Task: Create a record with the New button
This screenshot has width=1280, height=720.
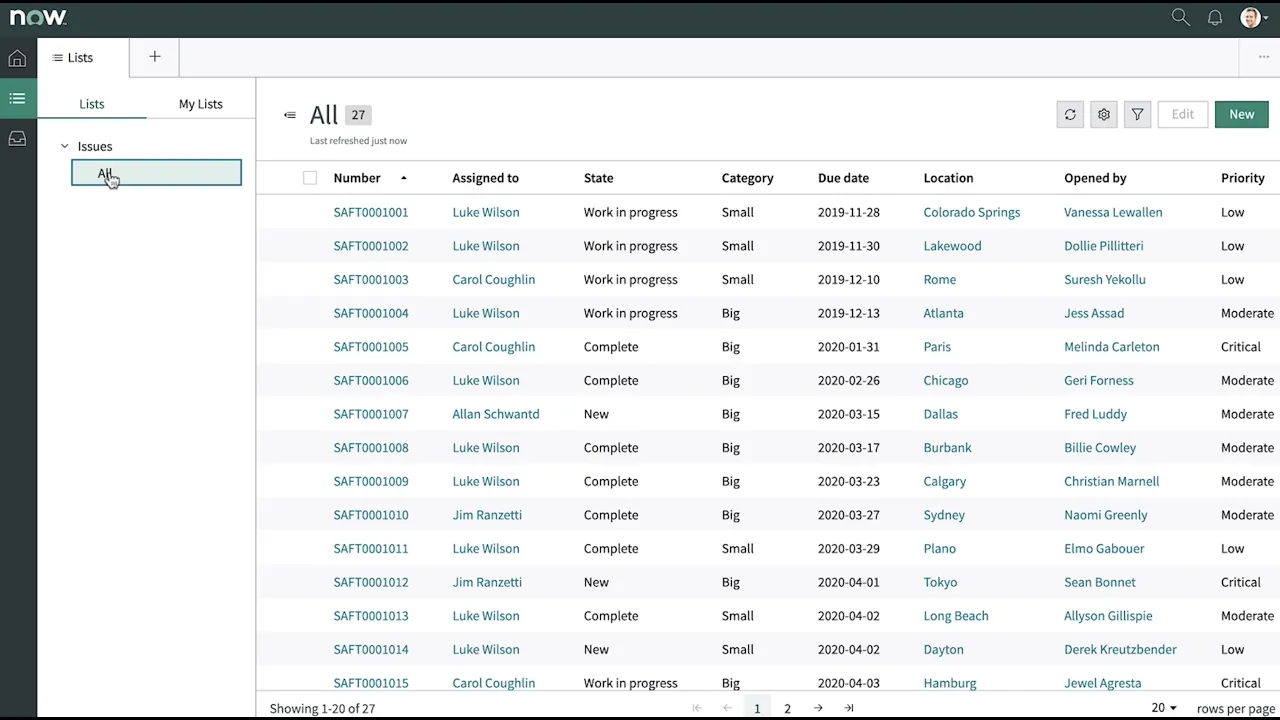Action: point(1241,114)
